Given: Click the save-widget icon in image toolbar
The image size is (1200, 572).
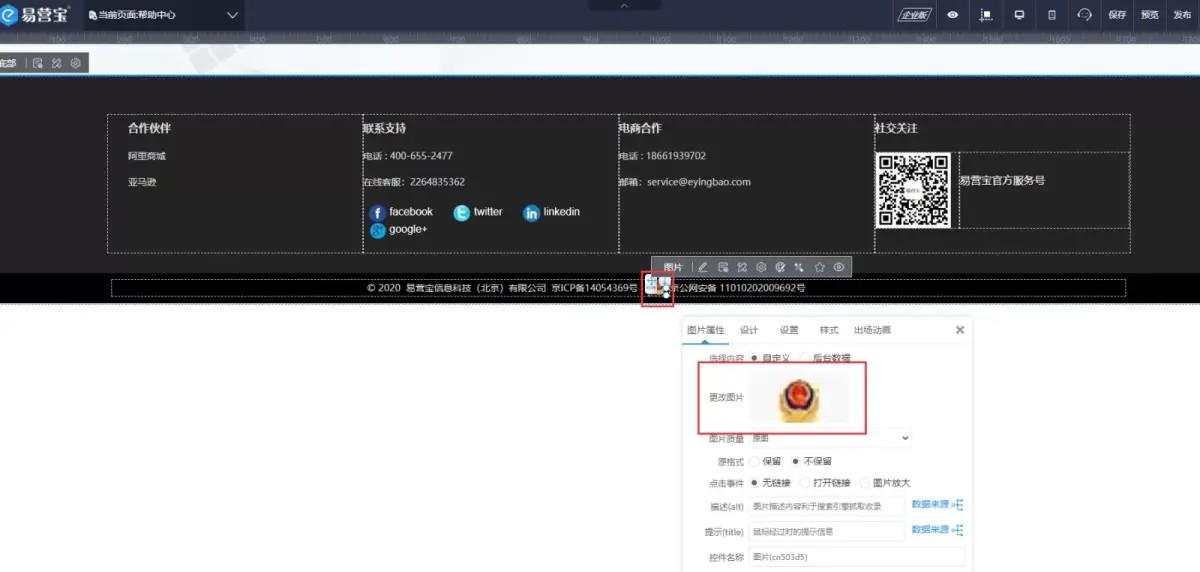Looking at the screenshot, I should [x=722, y=267].
